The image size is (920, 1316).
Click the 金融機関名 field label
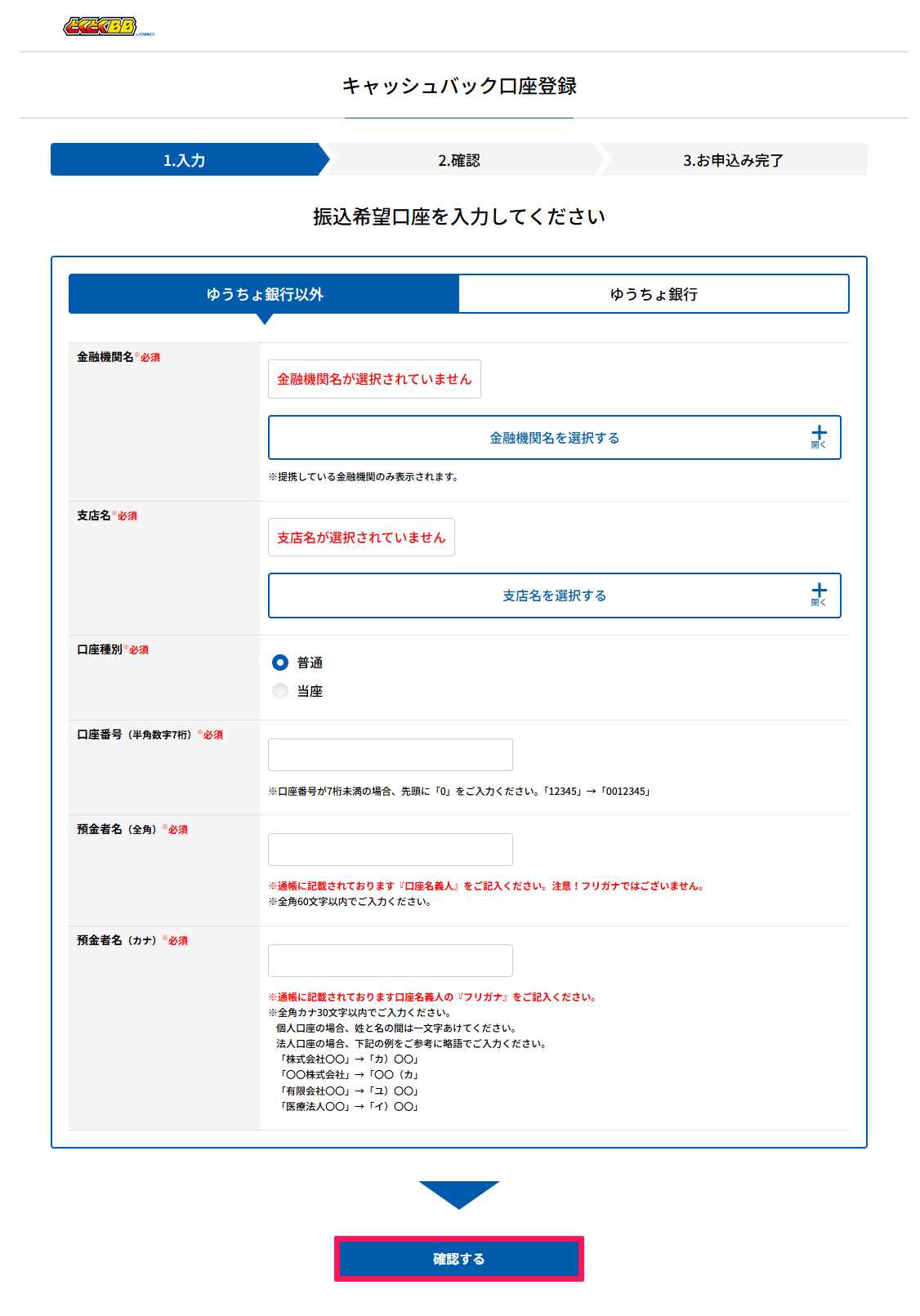(105, 357)
